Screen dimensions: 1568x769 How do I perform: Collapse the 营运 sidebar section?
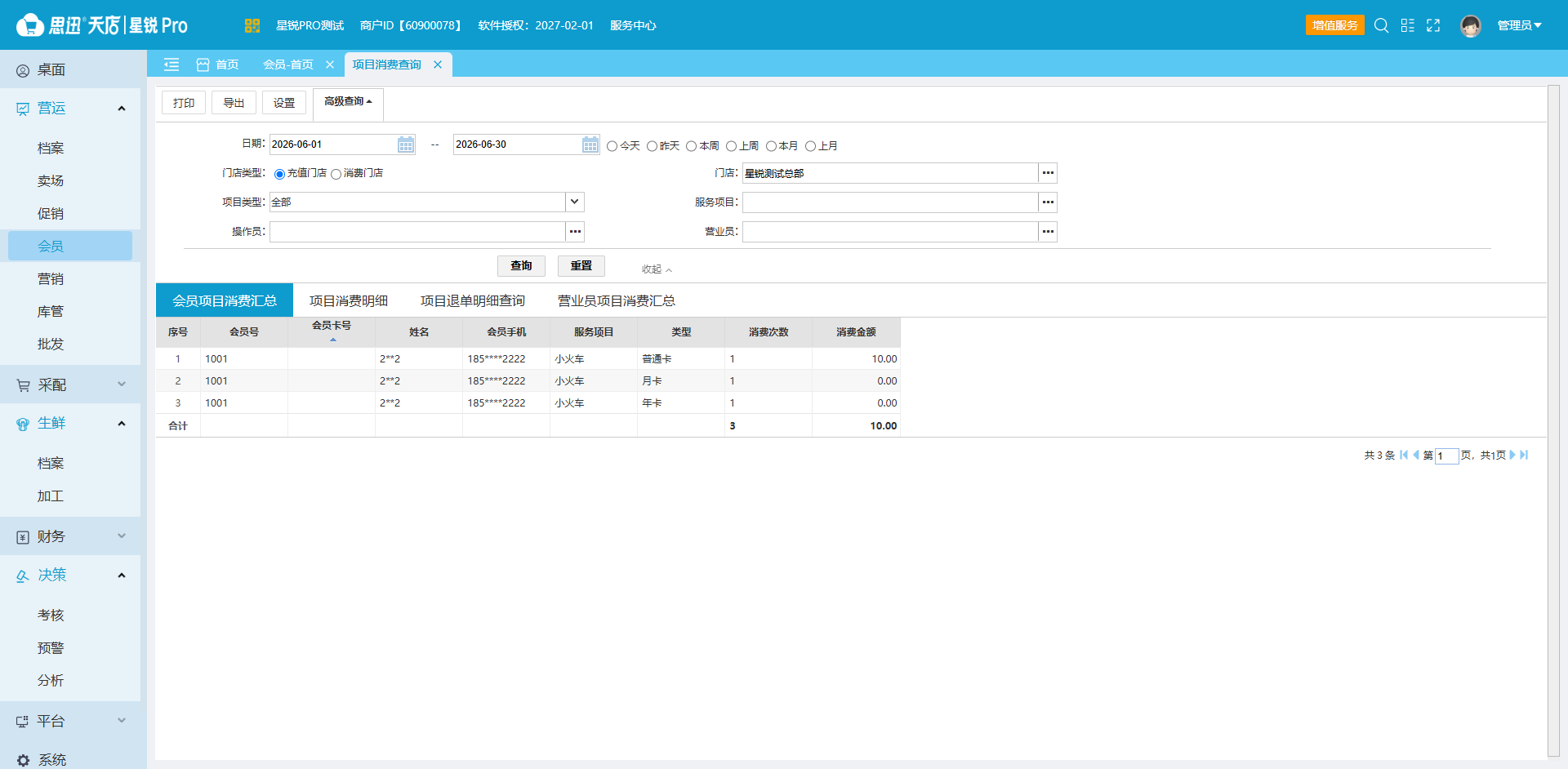point(122,109)
